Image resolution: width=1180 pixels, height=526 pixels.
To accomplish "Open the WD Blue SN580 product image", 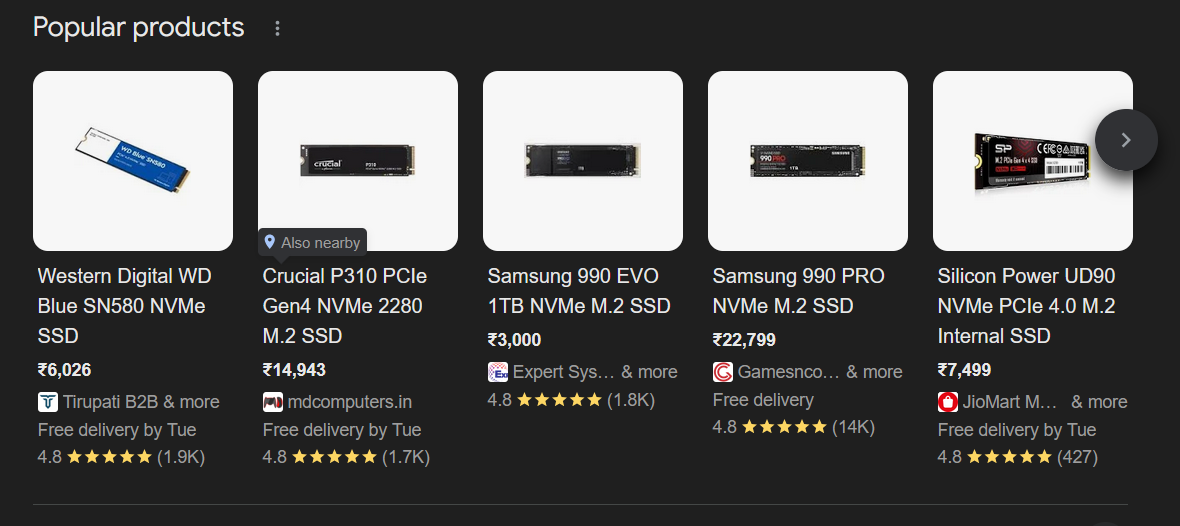I will click(x=133, y=160).
